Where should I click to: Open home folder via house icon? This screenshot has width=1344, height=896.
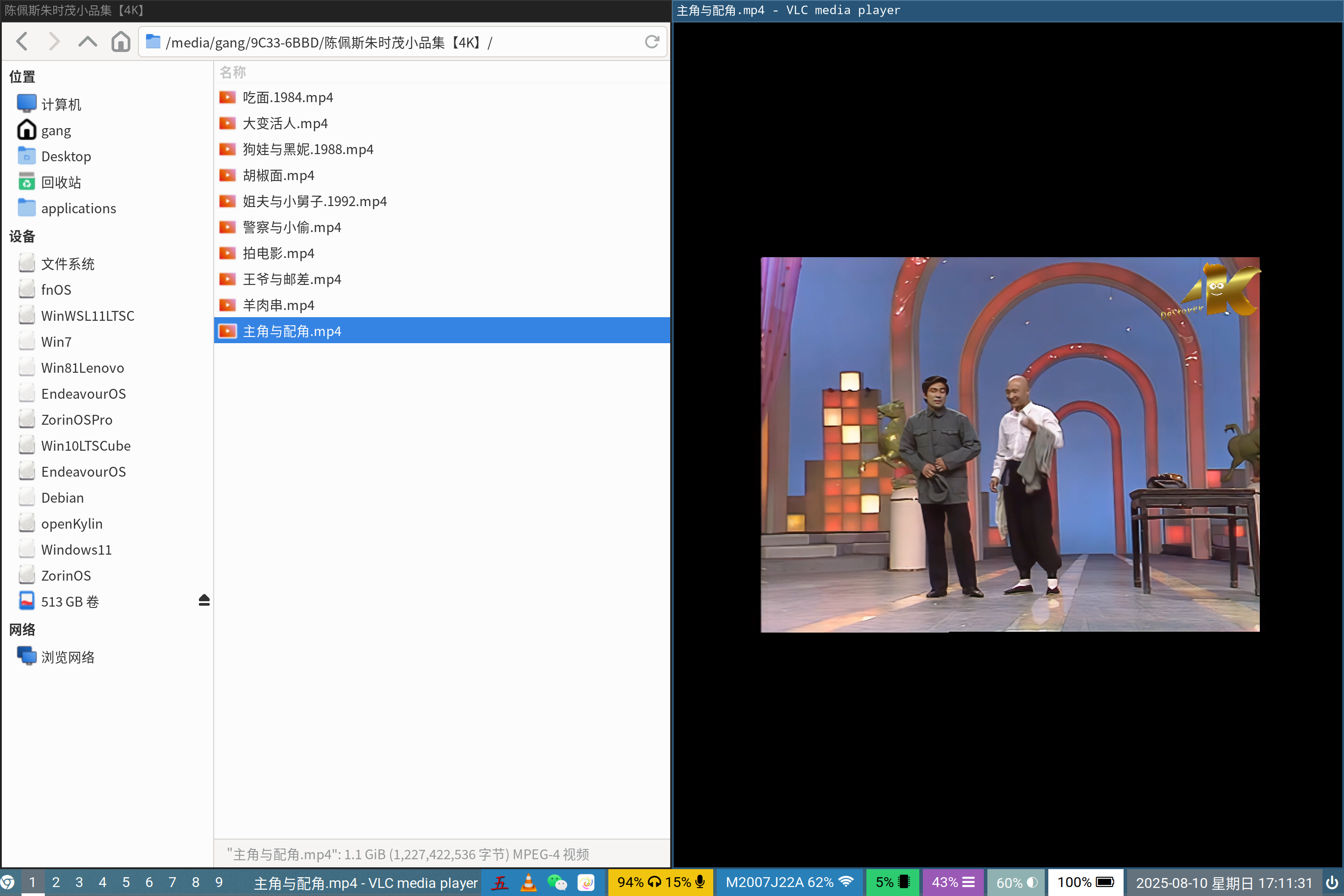tap(121, 42)
